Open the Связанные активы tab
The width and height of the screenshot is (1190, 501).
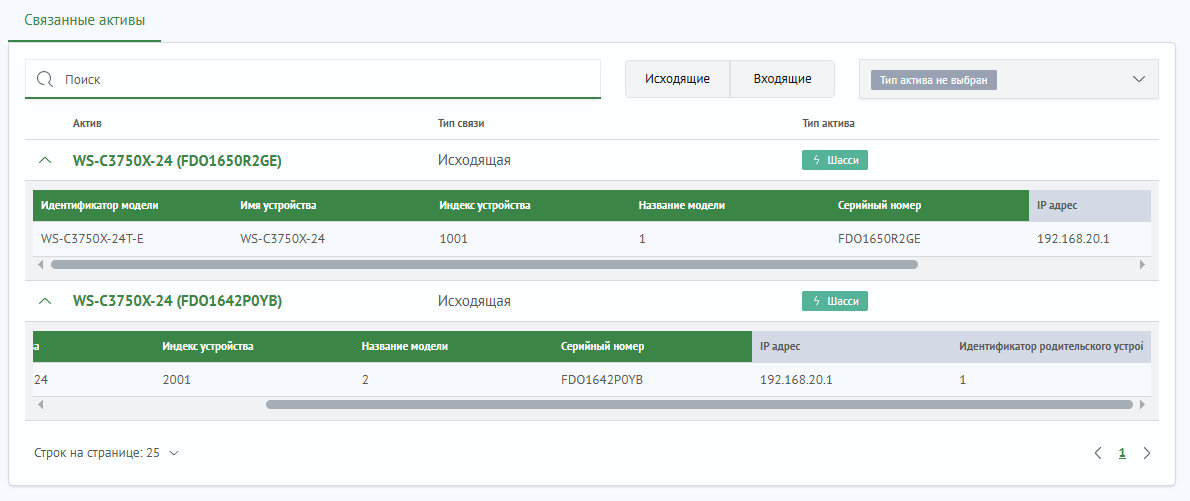coord(84,20)
